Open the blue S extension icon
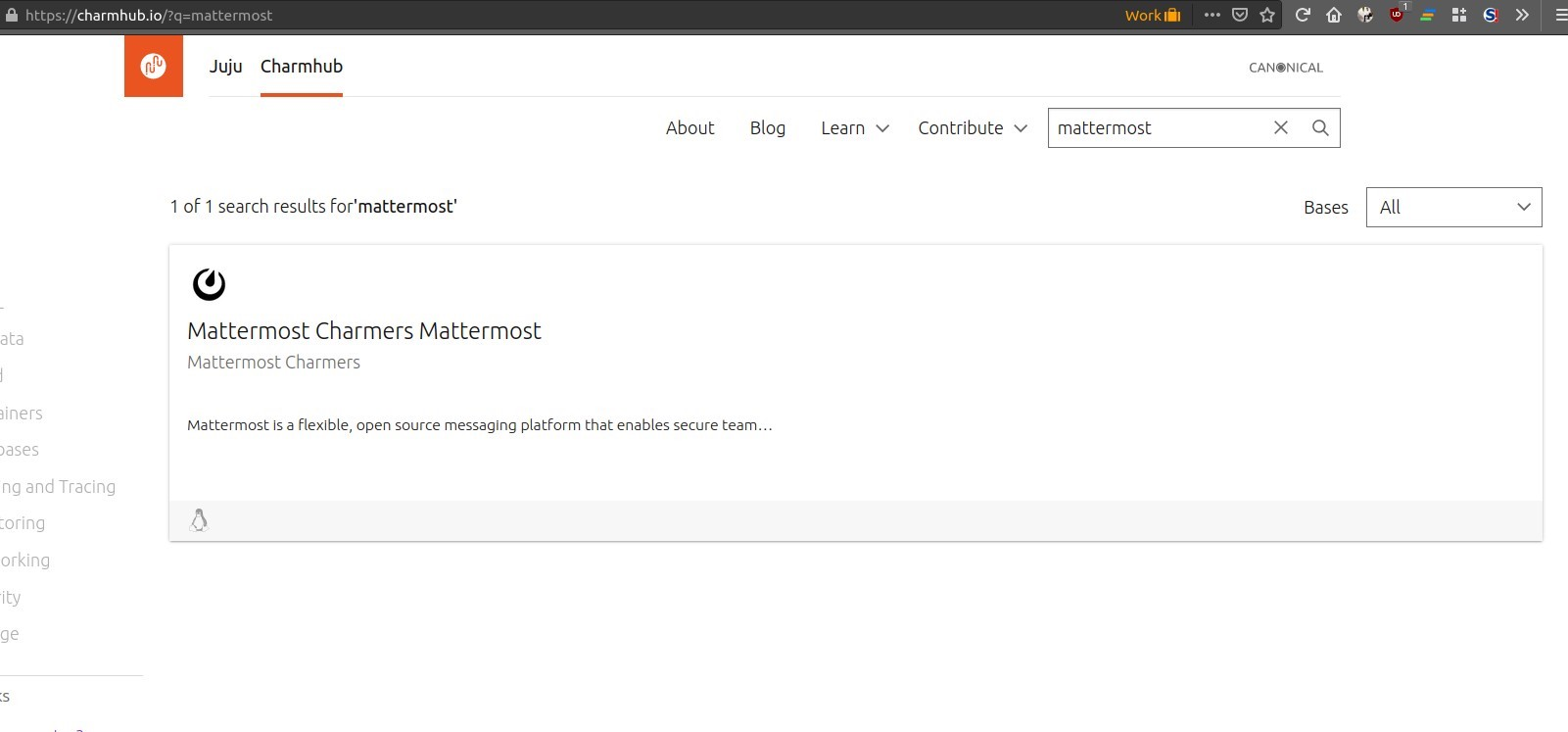The image size is (1568, 732). point(1491,15)
